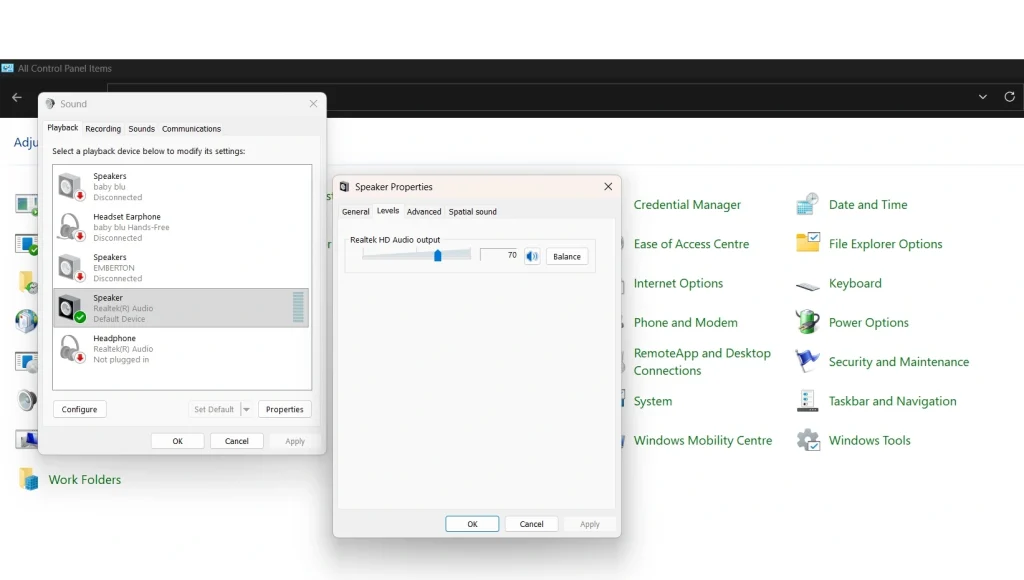This screenshot has width=1024, height=580.
Task: Click the File Explorer Options folder icon
Action: tap(807, 243)
